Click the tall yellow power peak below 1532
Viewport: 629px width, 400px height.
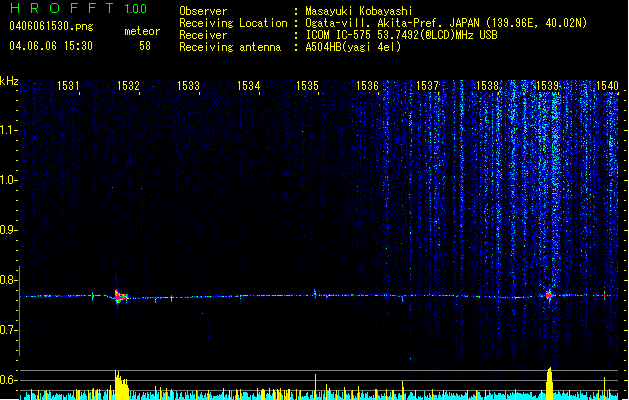coord(121,385)
